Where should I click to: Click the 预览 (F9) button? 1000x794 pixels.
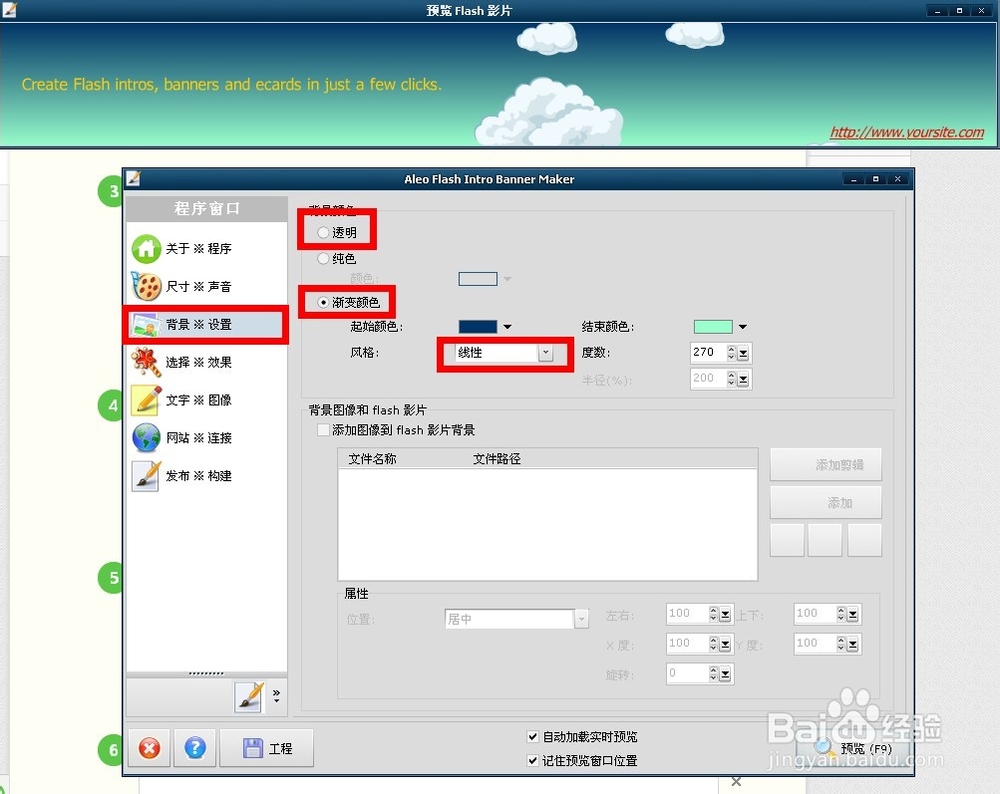pyautogui.click(x=853, y=748)
